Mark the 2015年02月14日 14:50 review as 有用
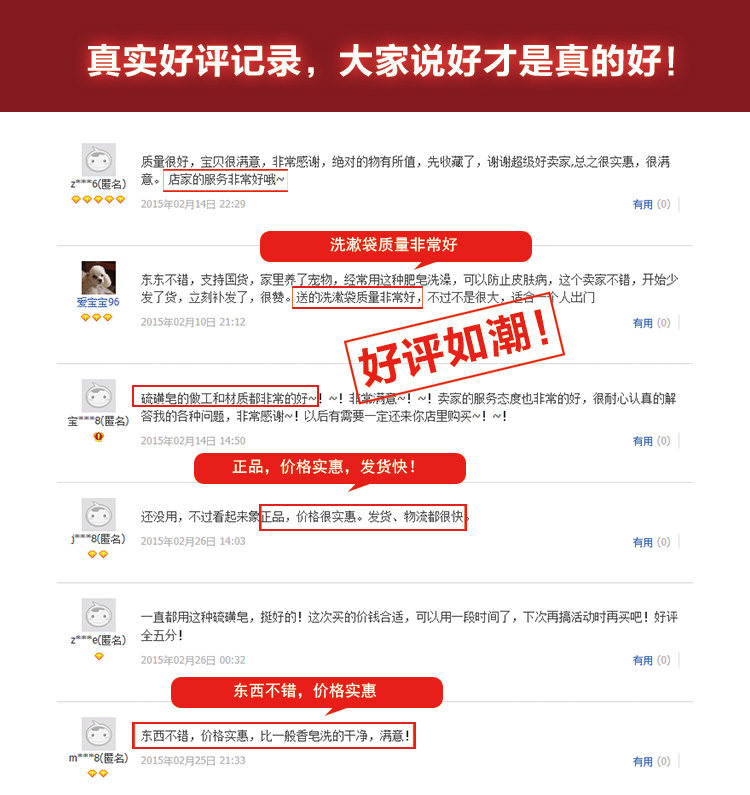Image resolution: width=750 pixels, height=795 pixels. [642, 441]
